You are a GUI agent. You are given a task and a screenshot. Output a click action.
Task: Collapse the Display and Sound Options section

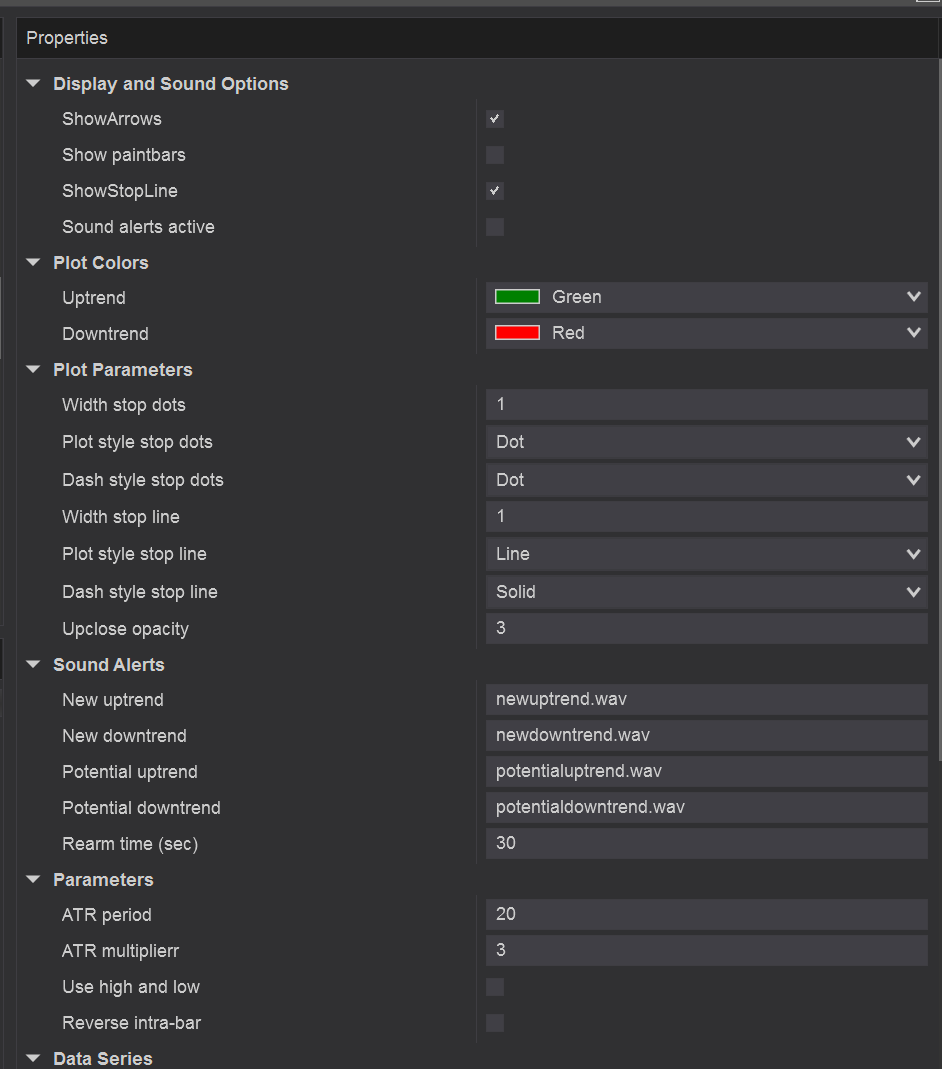point(34,84)
